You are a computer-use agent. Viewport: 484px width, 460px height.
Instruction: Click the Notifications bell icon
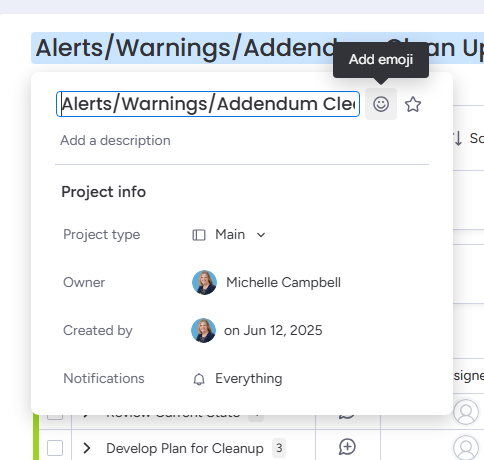[199, 379]
